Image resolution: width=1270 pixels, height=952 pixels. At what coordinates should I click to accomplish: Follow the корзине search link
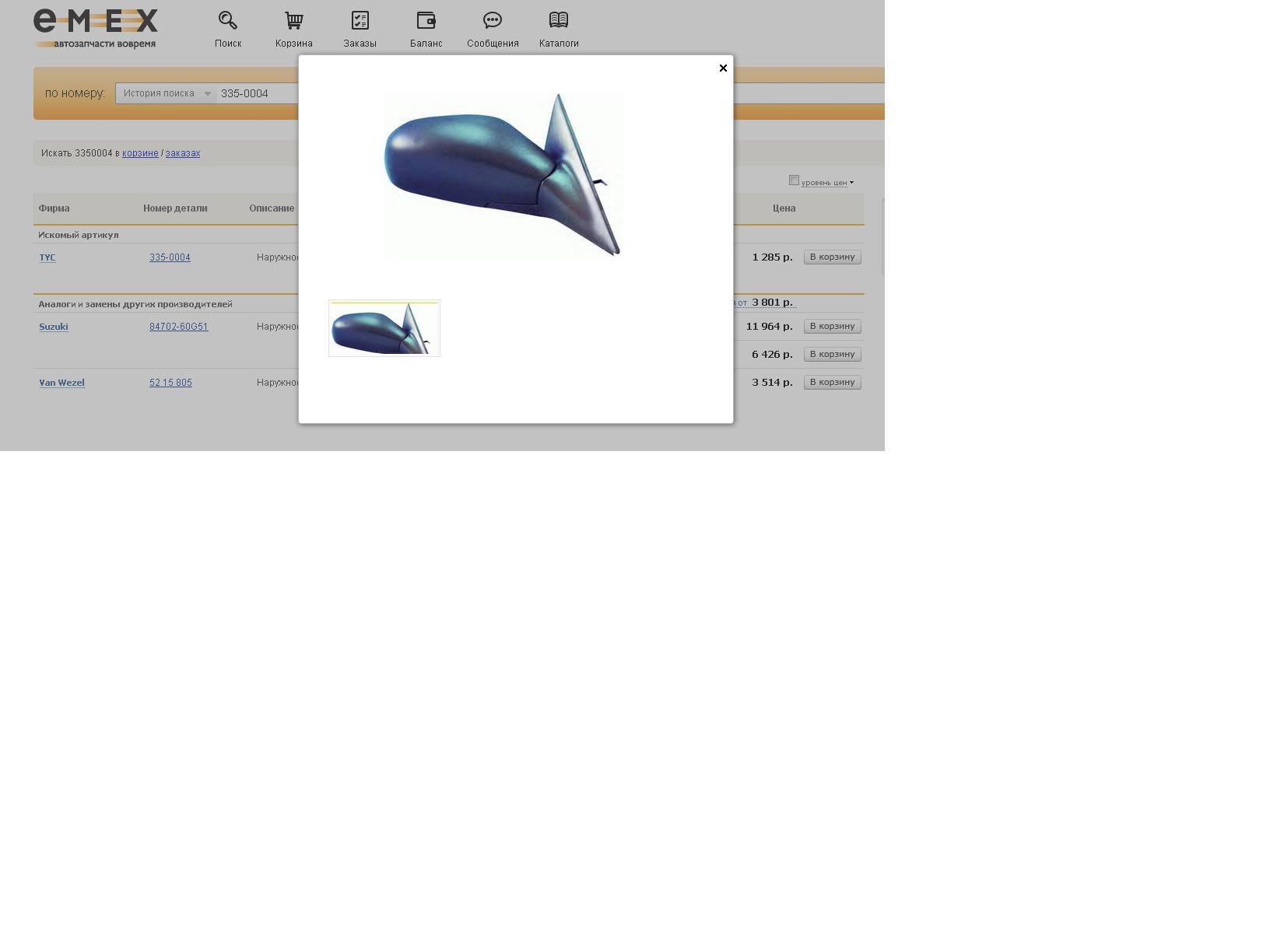coord(140,153)
